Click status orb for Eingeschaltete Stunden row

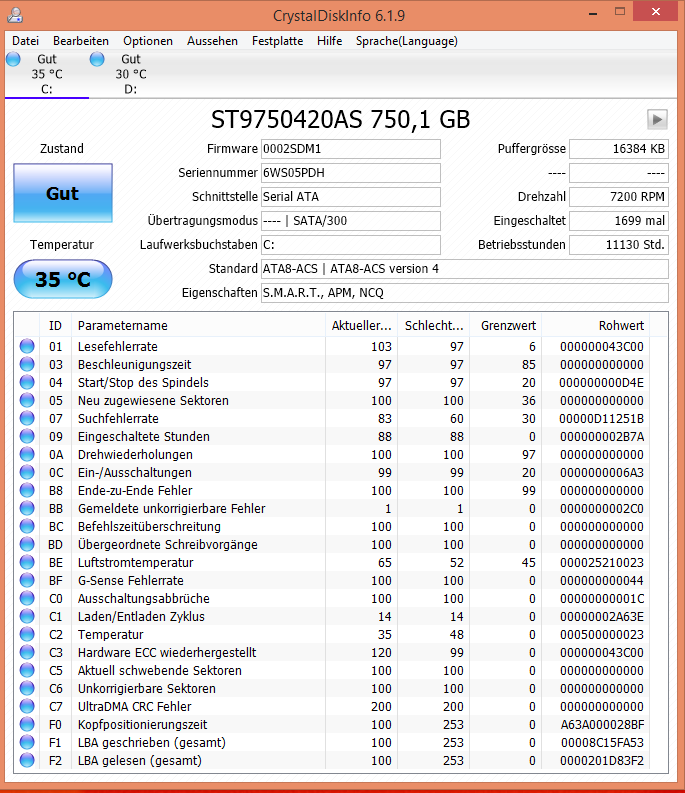pos(27,436)
